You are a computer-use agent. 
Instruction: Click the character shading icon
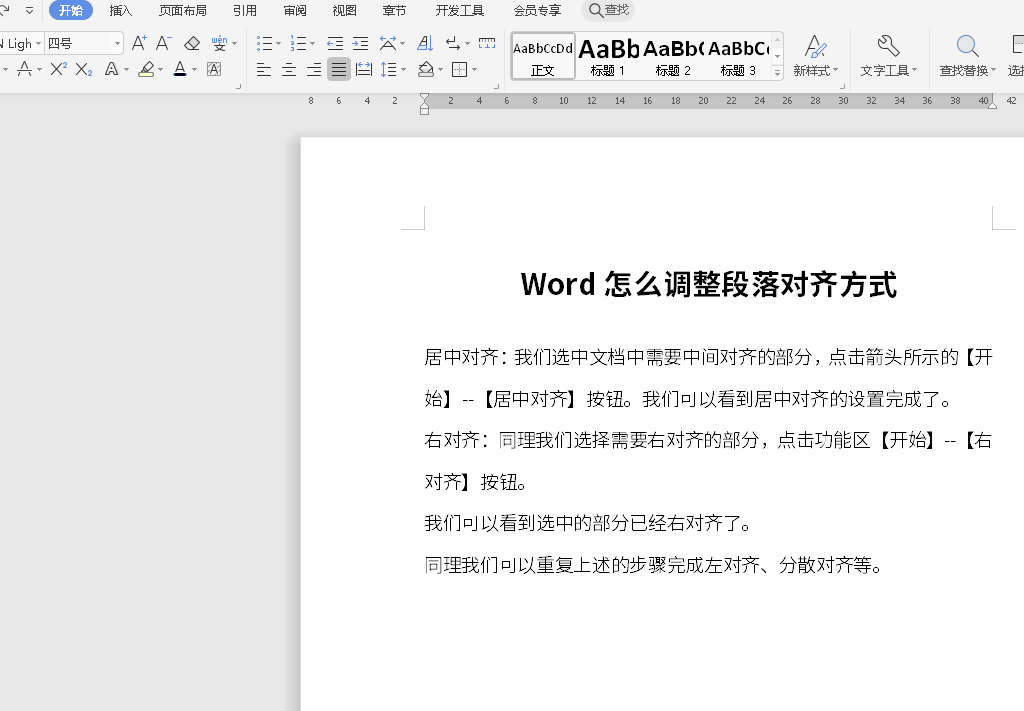coord(214,69)
